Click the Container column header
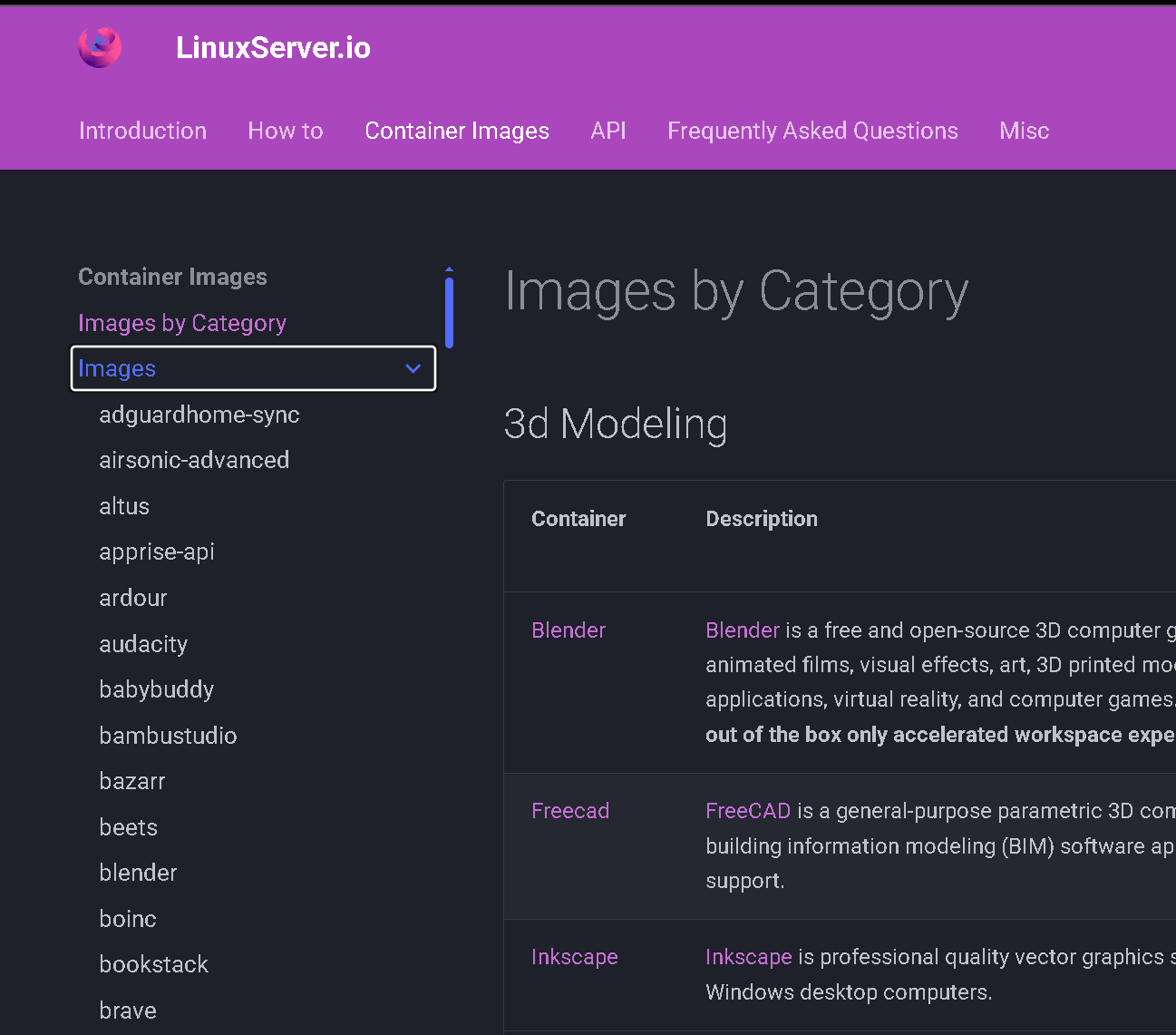This screenshot has width=1176, height=1035. 578,519
